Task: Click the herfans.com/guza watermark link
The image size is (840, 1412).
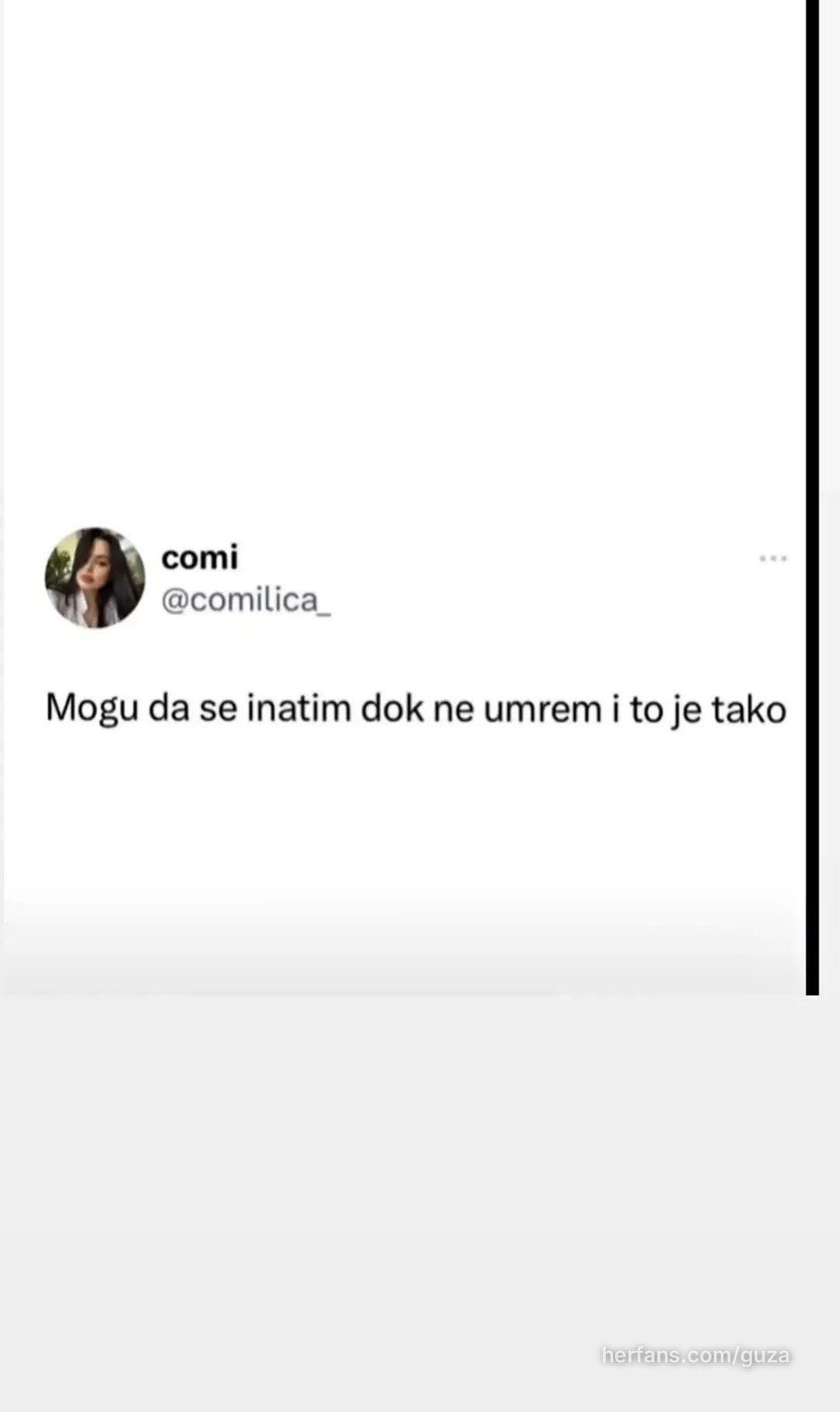Action: pyautogui.click(x=696, y=1356)
